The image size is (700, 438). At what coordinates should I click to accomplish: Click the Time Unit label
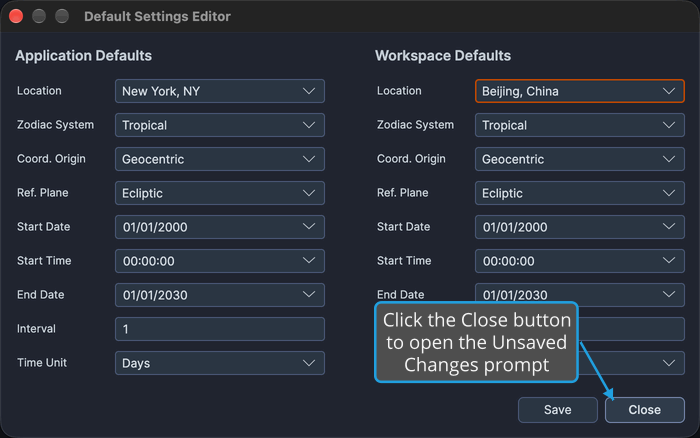click(42, 363)
